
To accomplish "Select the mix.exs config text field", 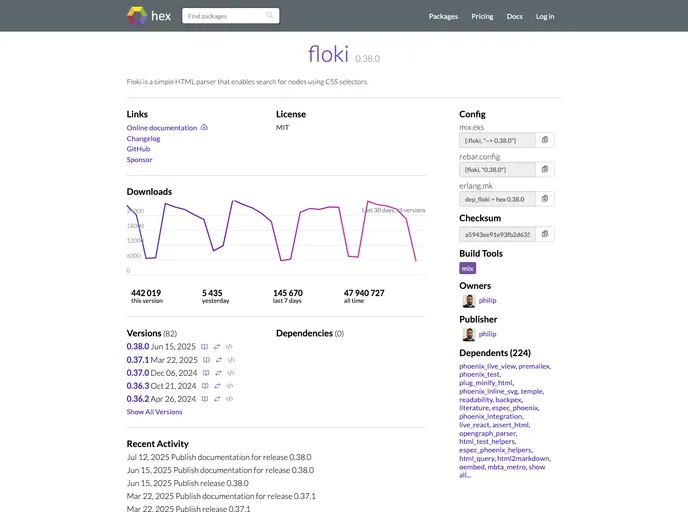I will 498,140.
